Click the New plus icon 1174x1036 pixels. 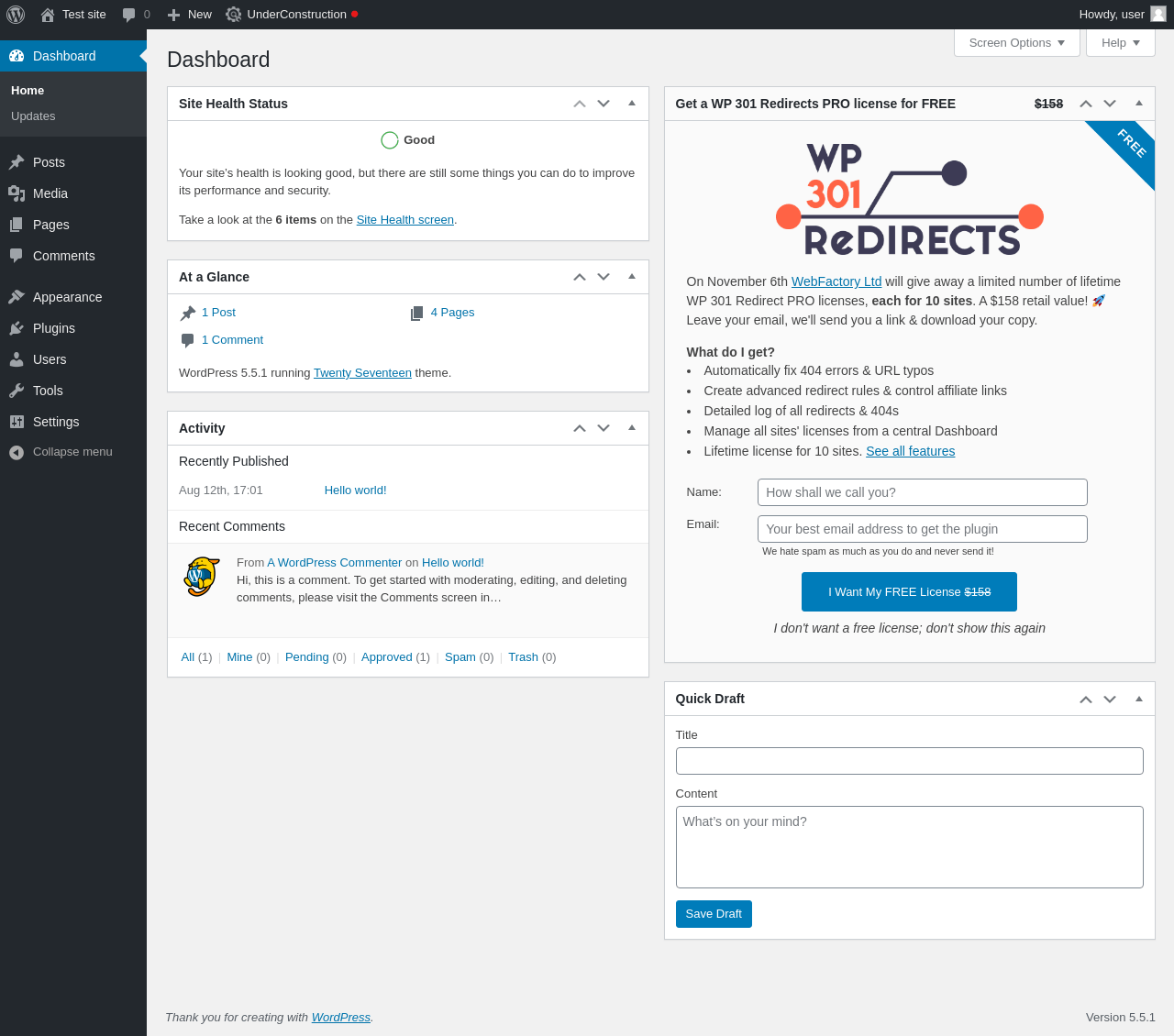[x=173, y=15]
